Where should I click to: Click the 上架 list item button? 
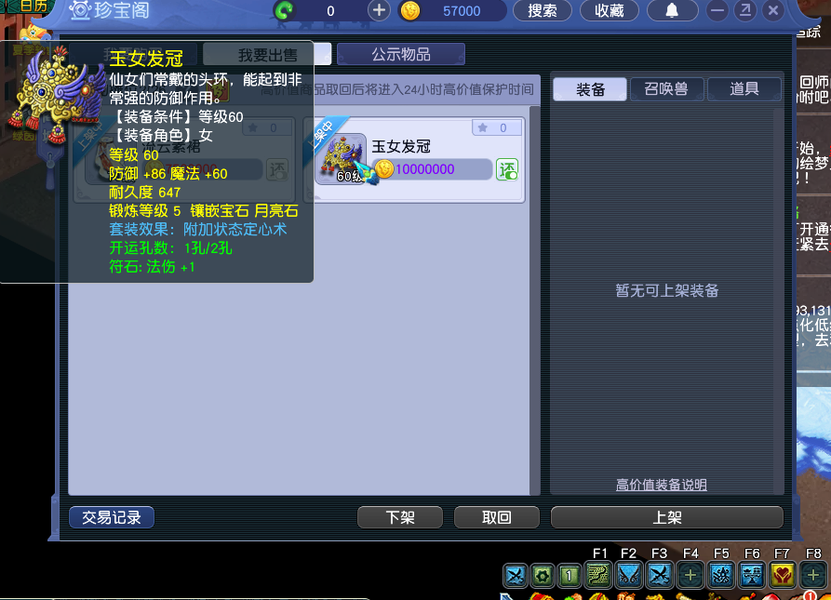click(667, 517)
